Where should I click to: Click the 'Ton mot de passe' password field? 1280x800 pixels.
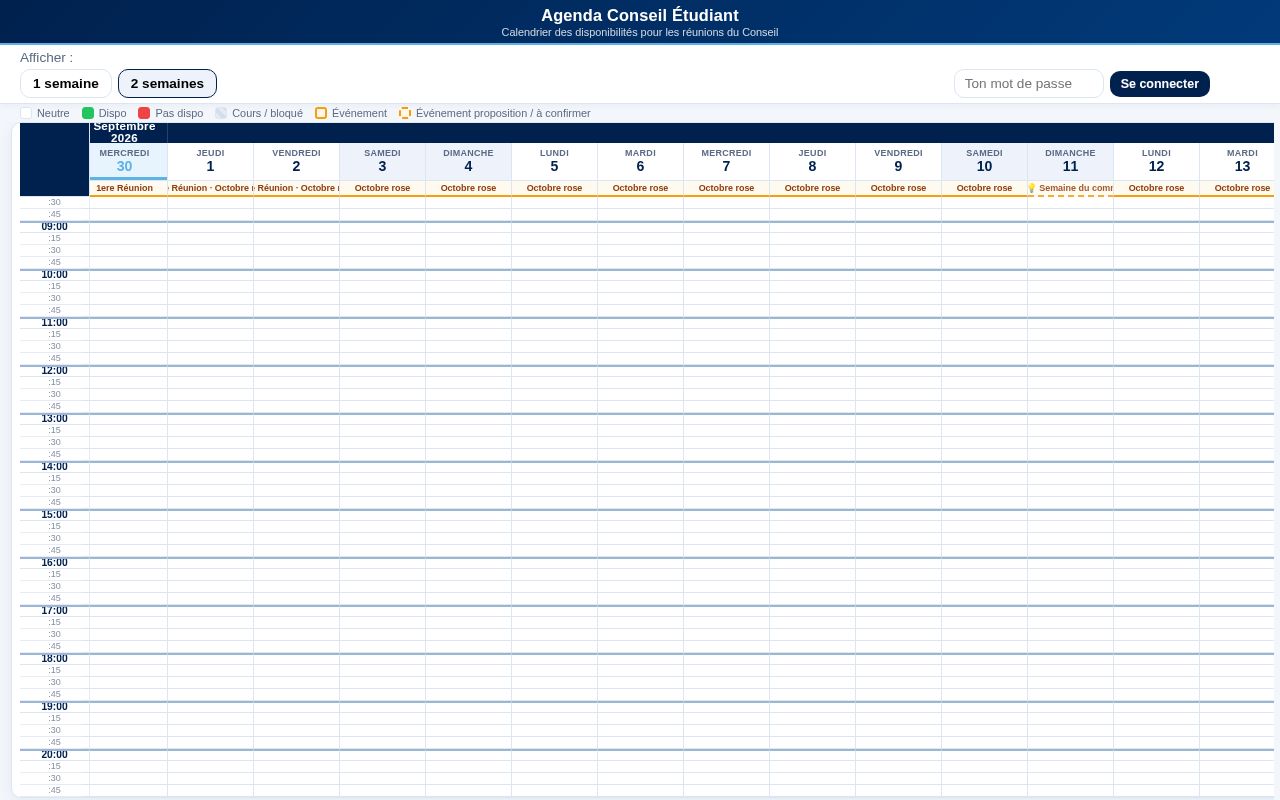point(1029,84)
